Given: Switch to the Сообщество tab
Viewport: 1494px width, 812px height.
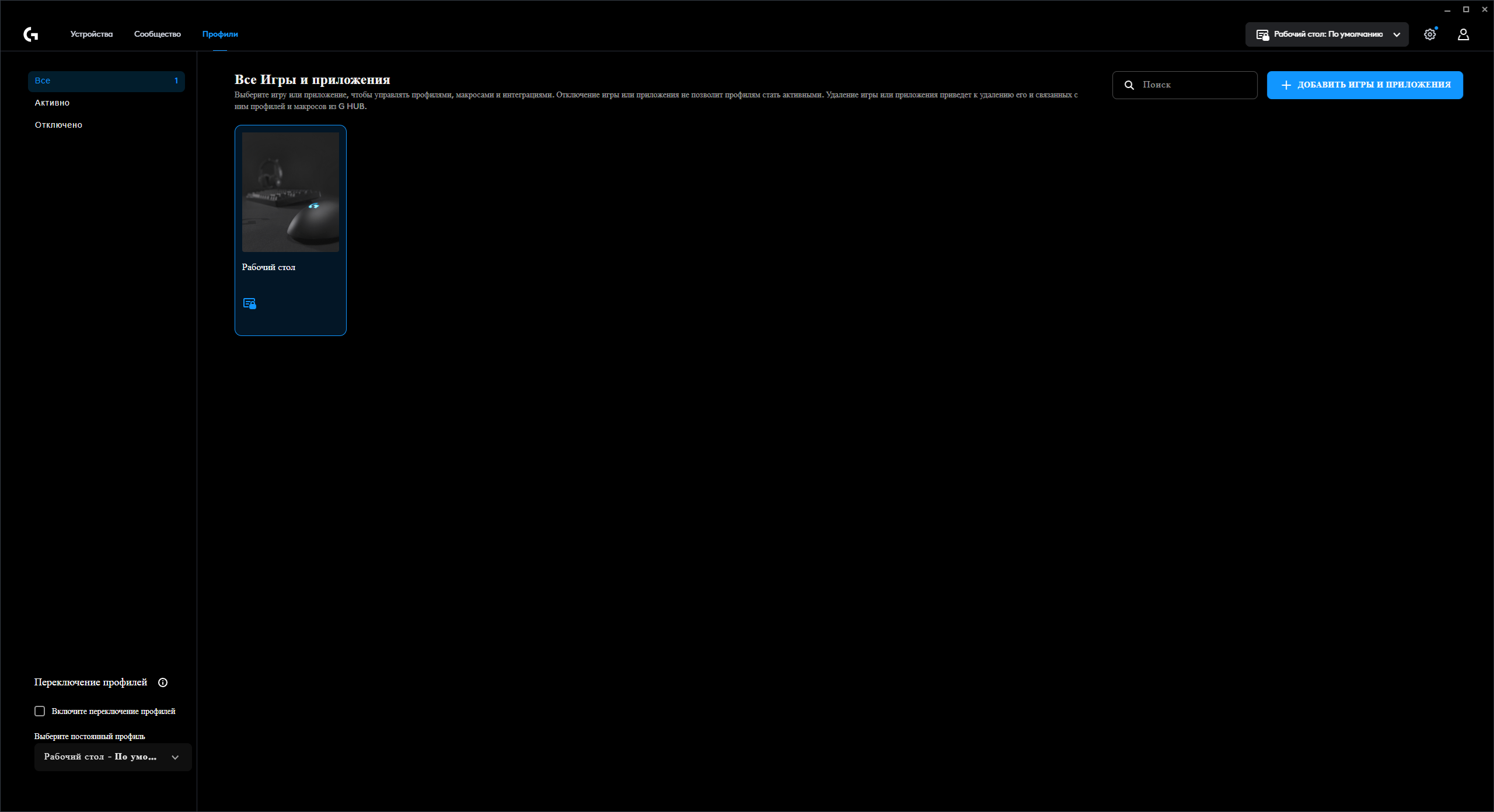Looking at the screenshot, I should 158,34.
